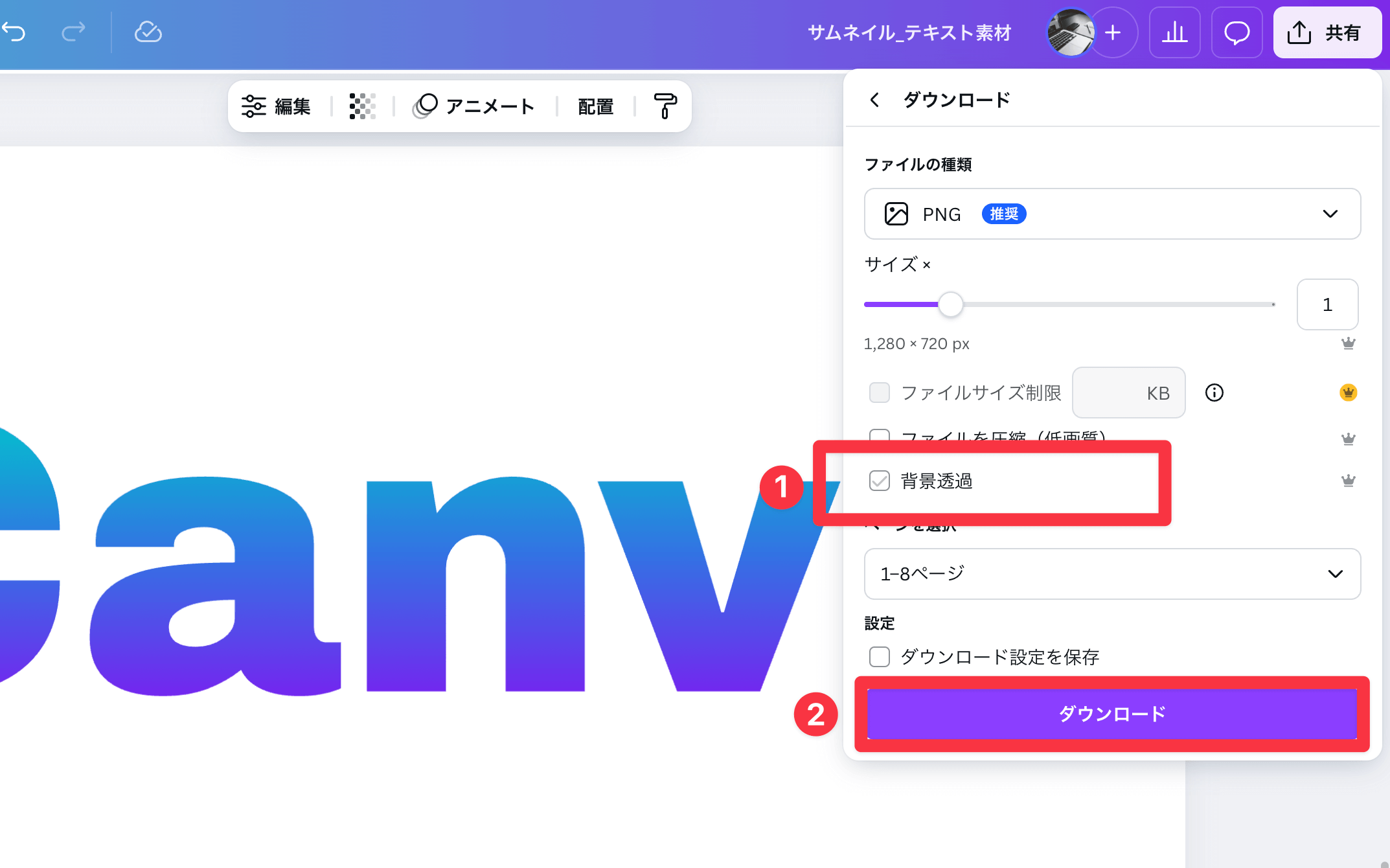Expand the 1-8ページ page selection dropdown

pos(1112,574)
